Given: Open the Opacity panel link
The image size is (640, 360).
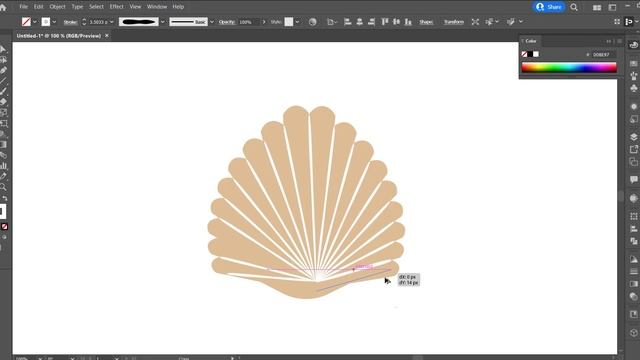Looking at the screenshot, I should point(227,22).
